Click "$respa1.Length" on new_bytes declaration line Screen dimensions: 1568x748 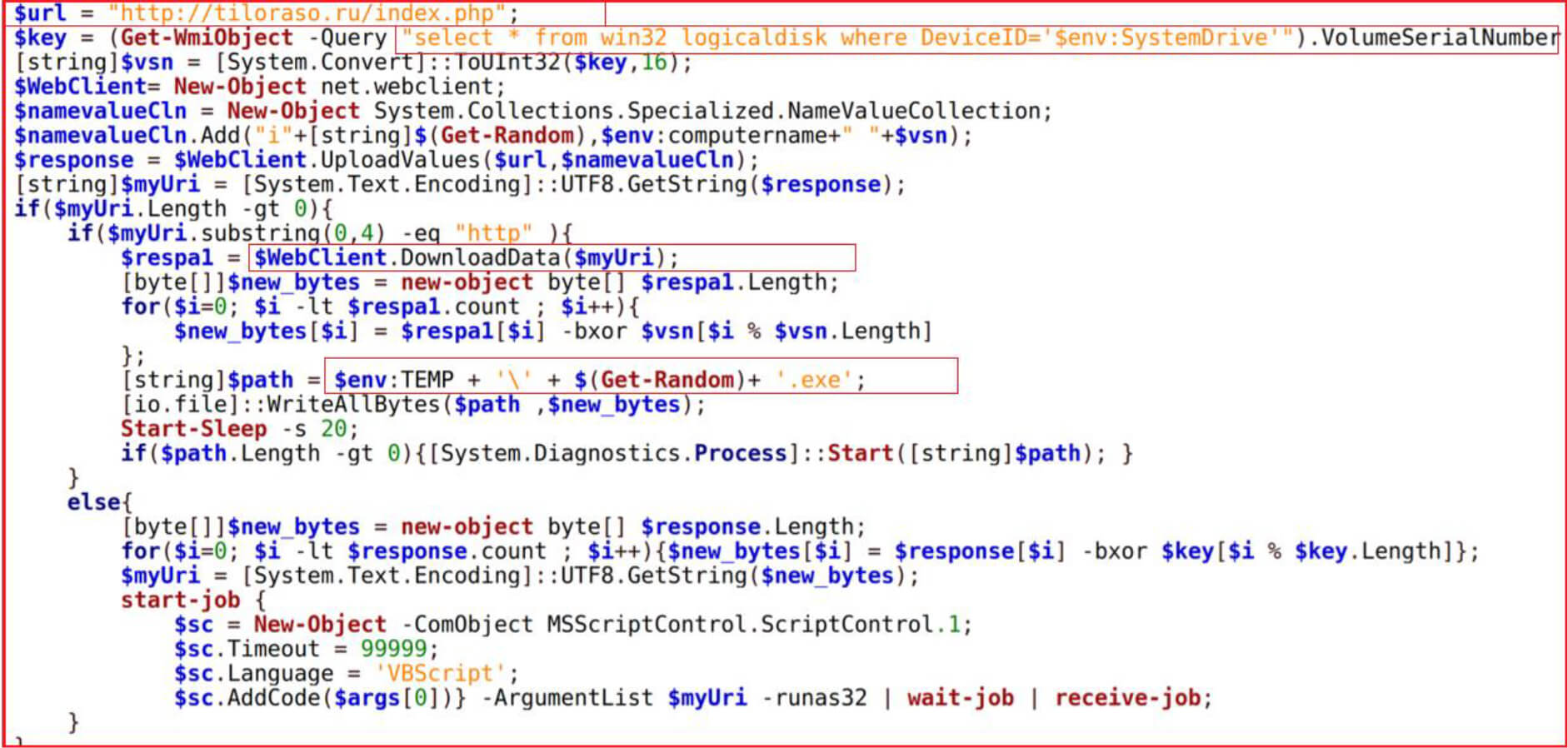(x=734, y=282)
